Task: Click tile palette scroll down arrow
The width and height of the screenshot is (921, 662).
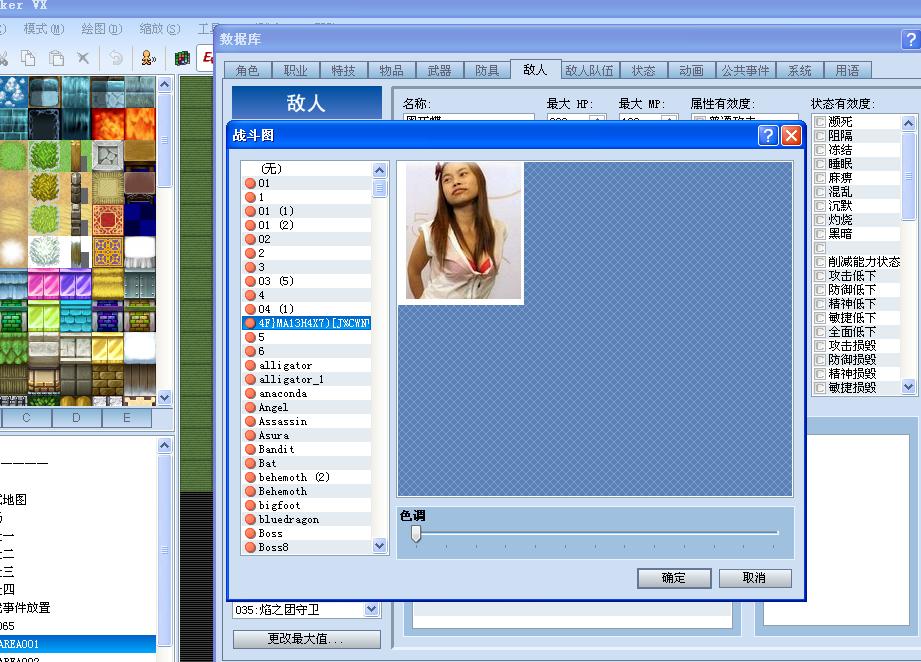Action: coord(164,398)
